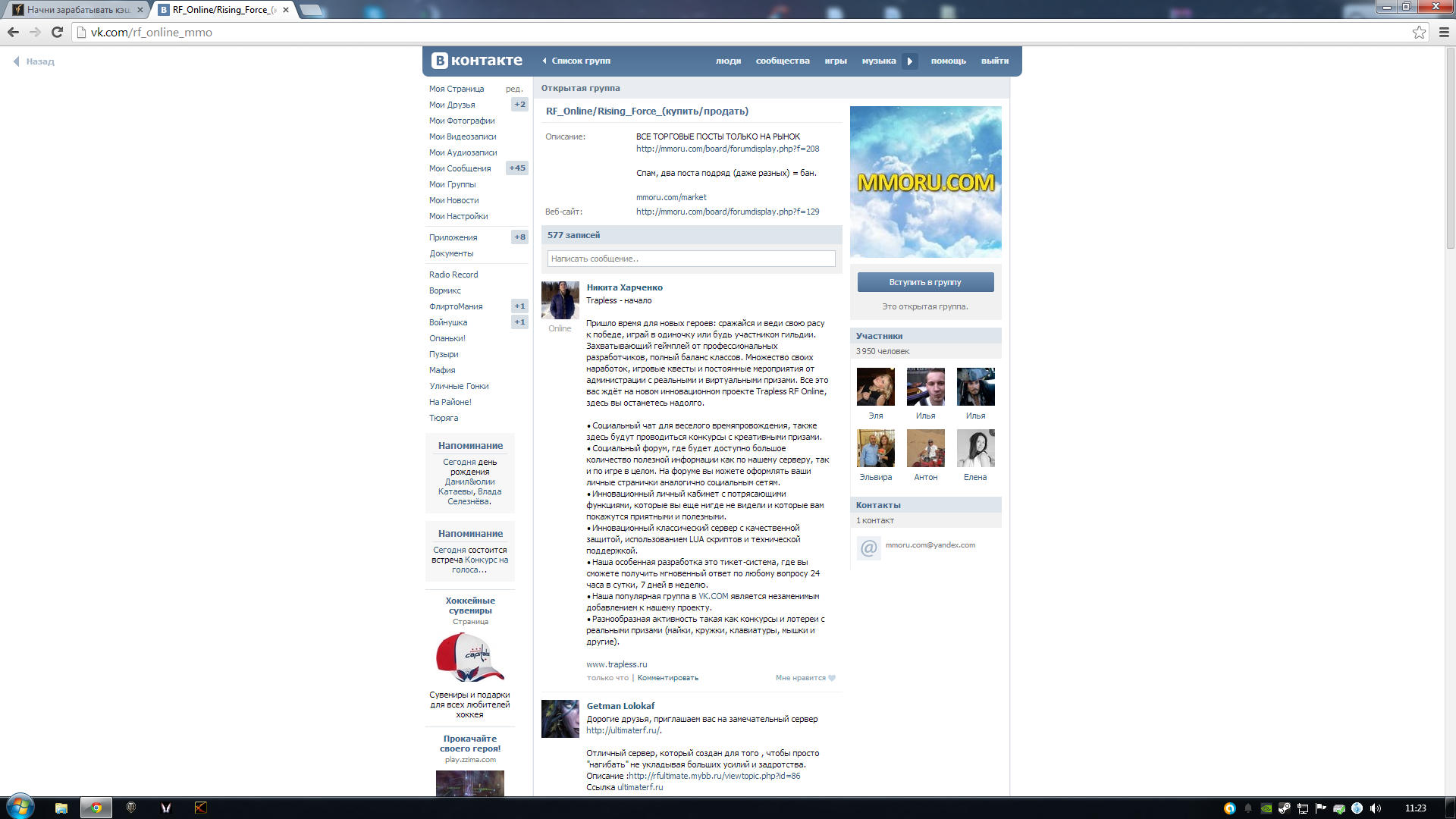Viewport: 1456px width, 819px height.
Task: Close the RF_Online/Rising_Force tab
Action: (286, 10)
